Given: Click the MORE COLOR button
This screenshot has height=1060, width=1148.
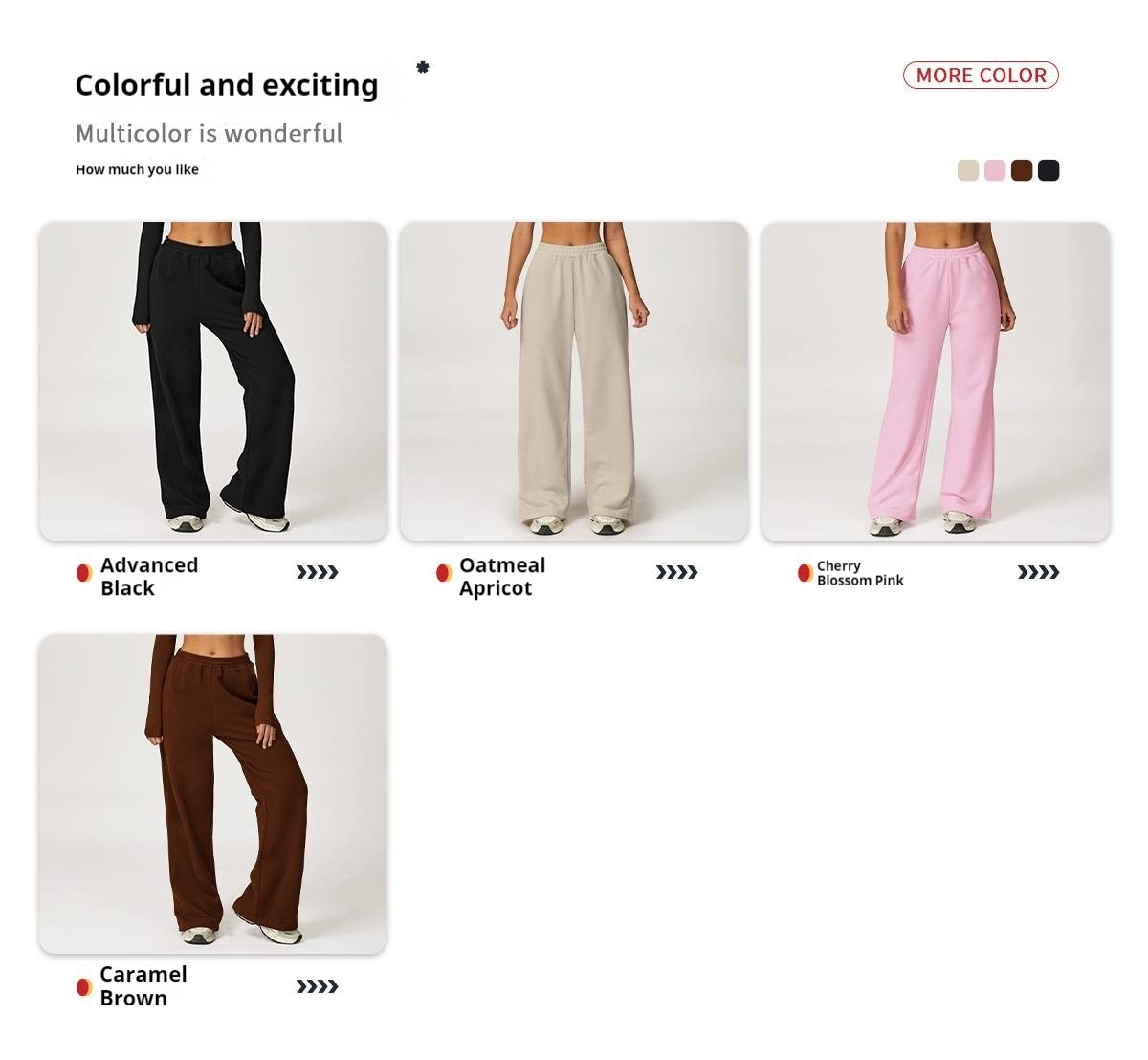Looking at the screenshot, I should coord(981,76).
